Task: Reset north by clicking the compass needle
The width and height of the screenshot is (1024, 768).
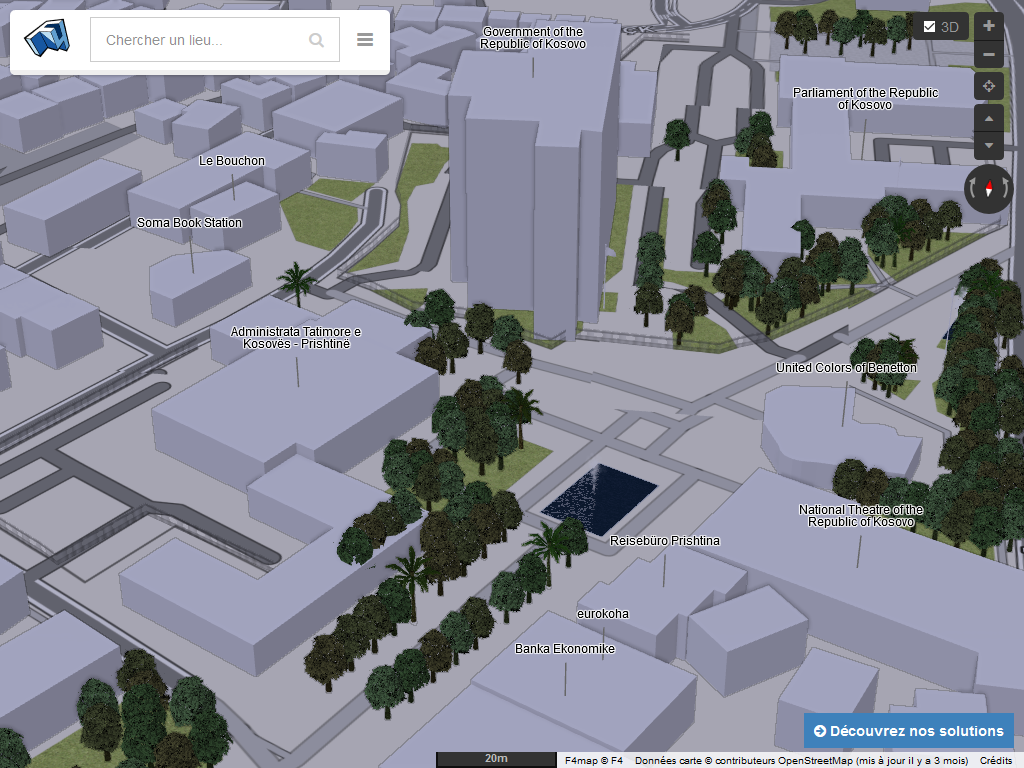Action: point(989,188)
